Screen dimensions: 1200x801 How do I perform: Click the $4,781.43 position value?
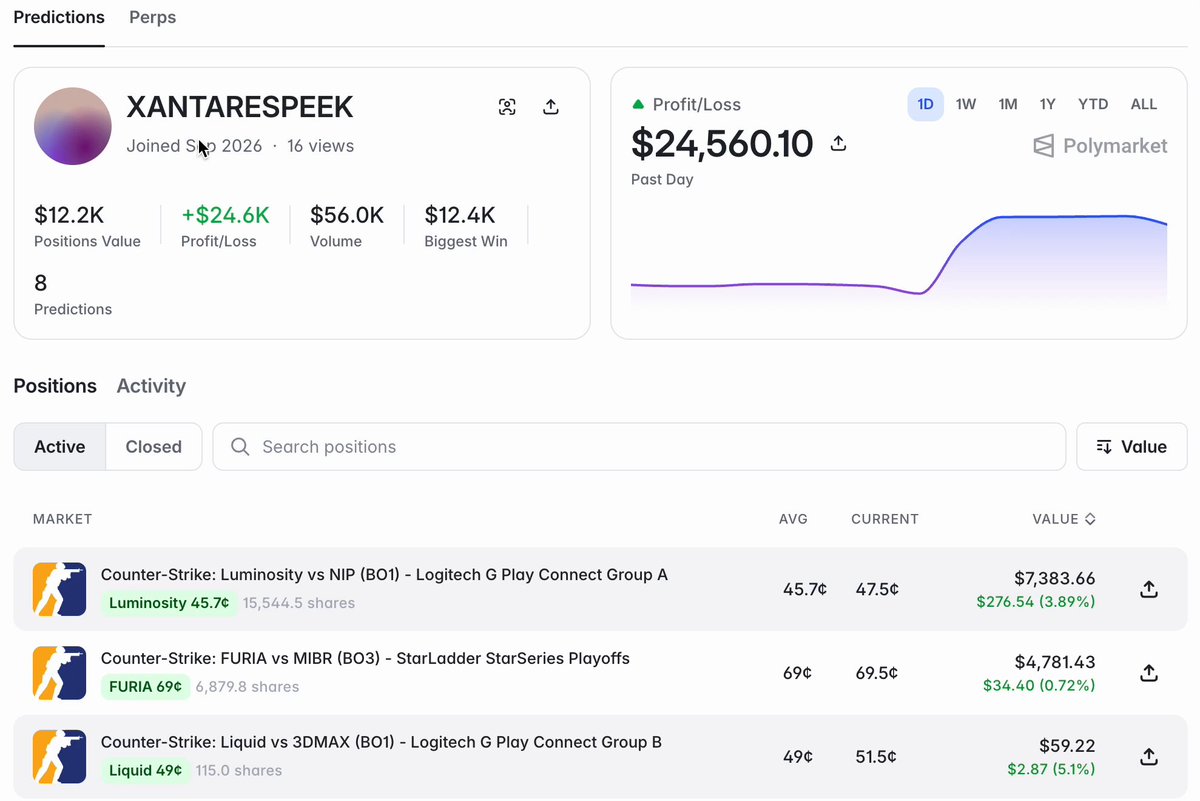[x=1054, y=663]
